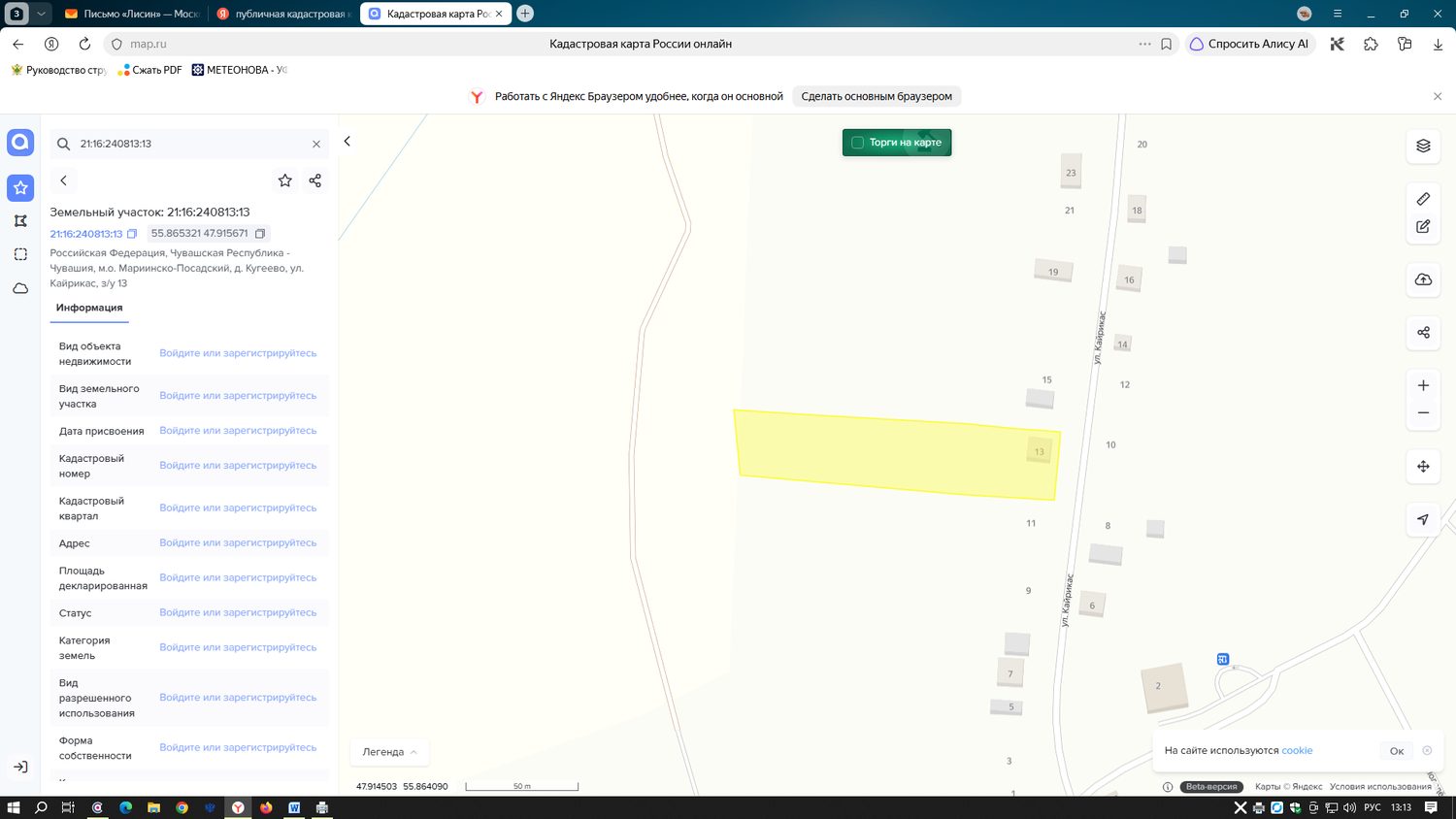
Task: Expand the 'Легенда' panel
Action: coord(389,752)
